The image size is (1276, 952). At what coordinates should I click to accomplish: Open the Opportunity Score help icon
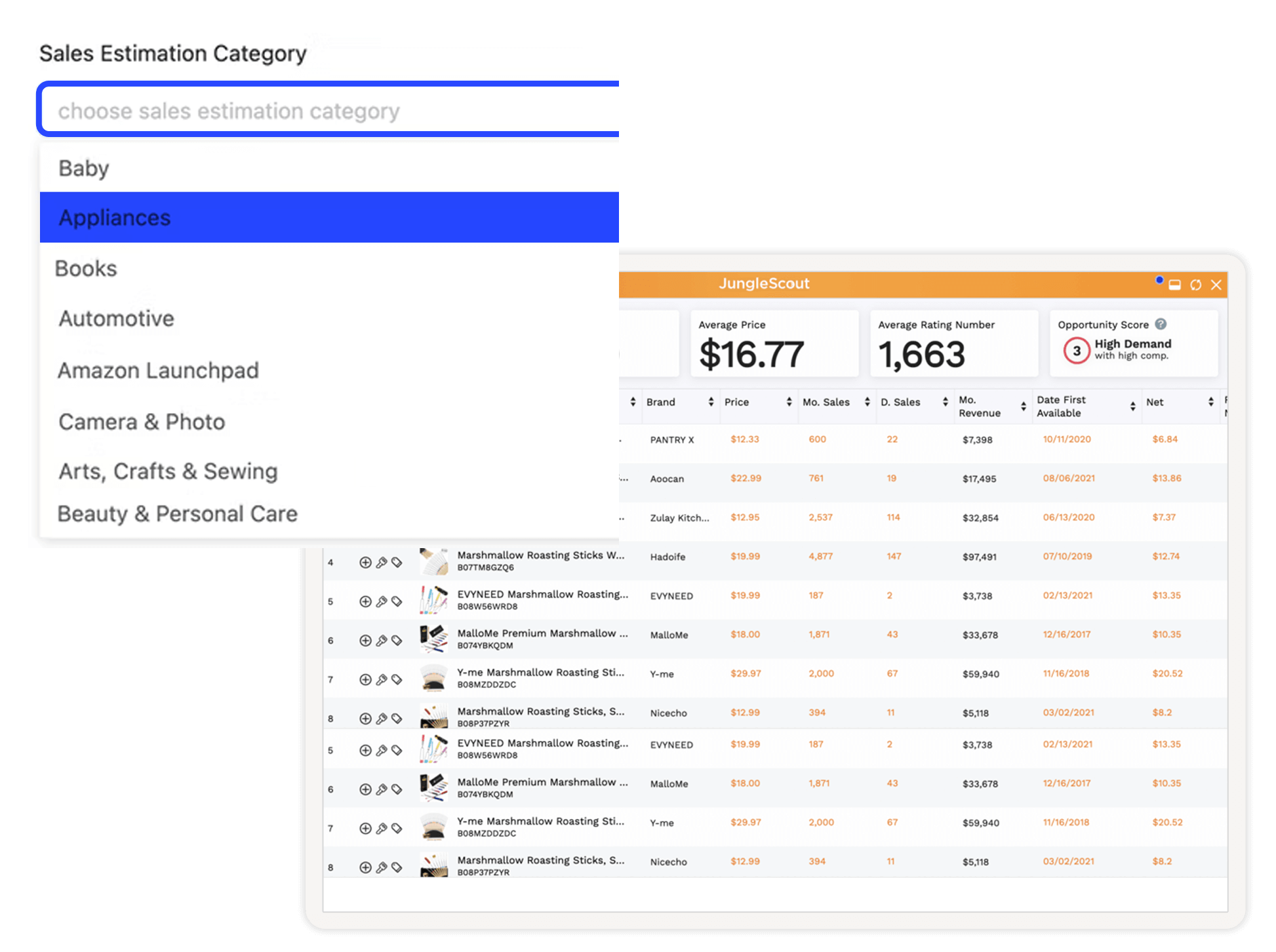[1161, 324]
